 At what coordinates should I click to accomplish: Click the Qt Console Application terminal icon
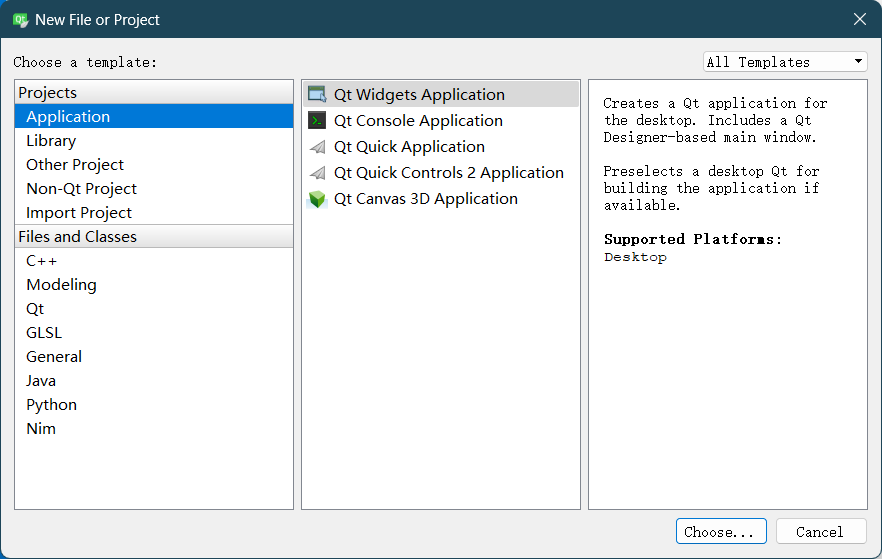317,120
